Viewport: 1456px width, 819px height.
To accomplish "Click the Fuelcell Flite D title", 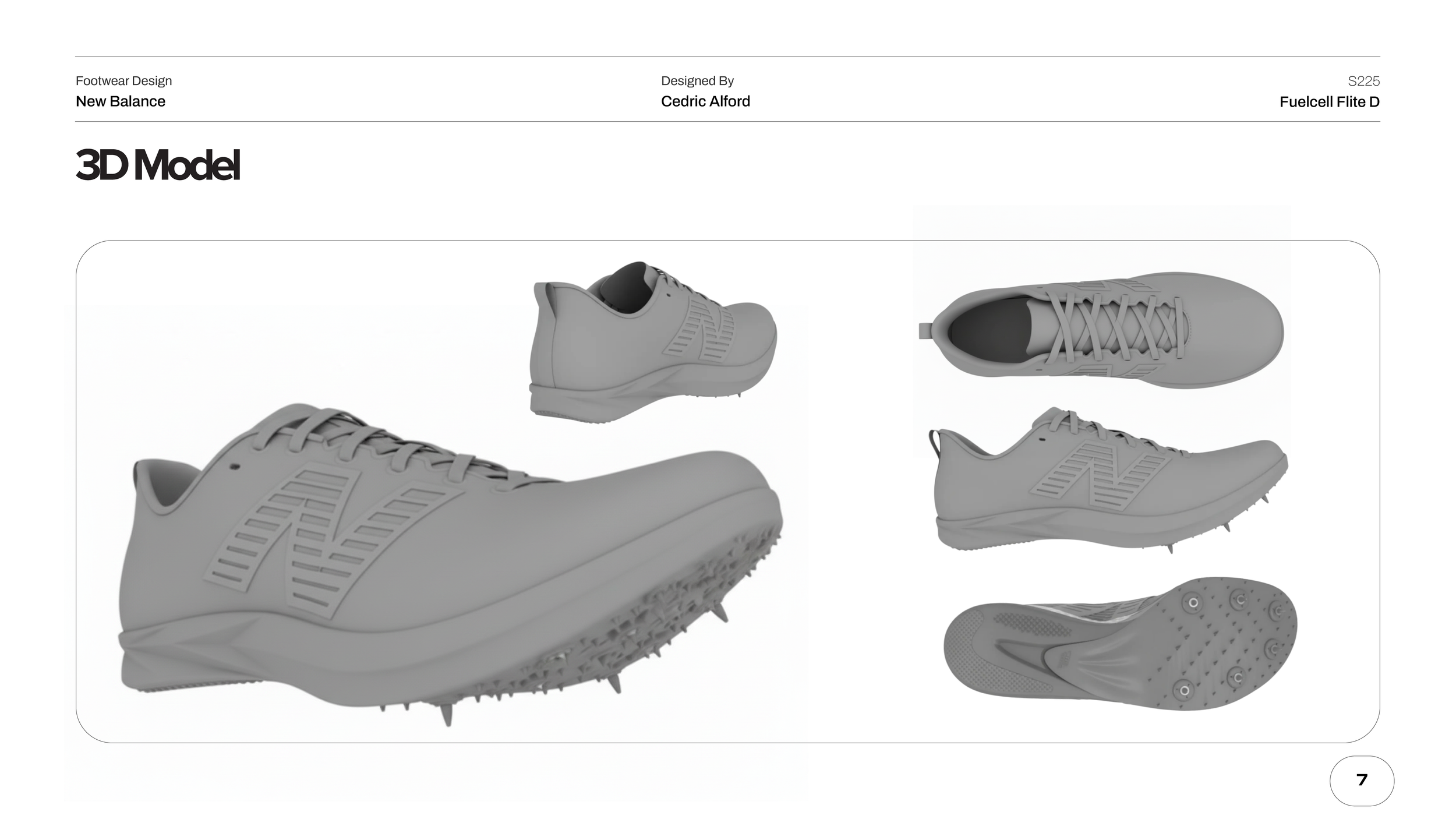I will coord(1329,102).
